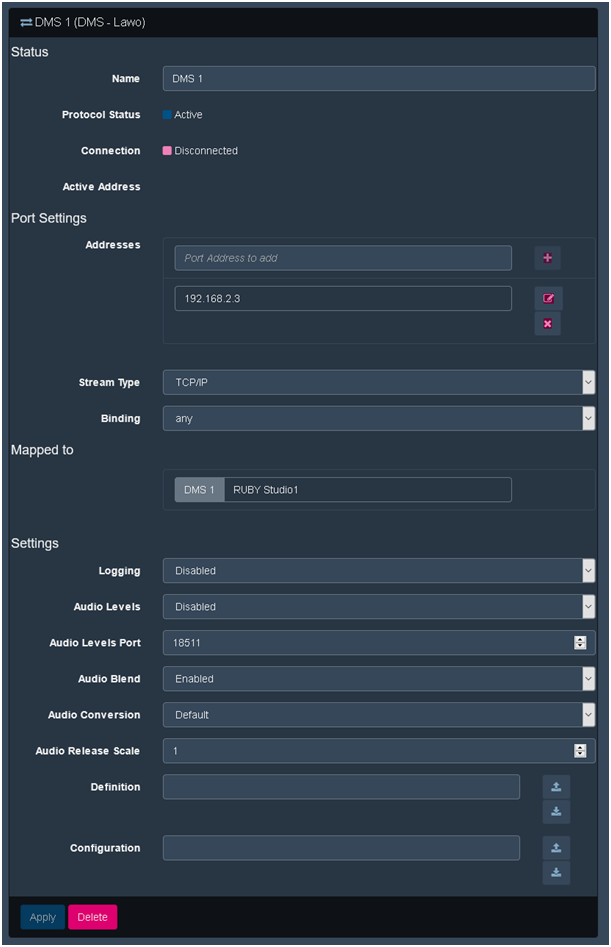Remove address 192.168.2.3 with the X icon

pyautogui.click(x=547, y=323)
